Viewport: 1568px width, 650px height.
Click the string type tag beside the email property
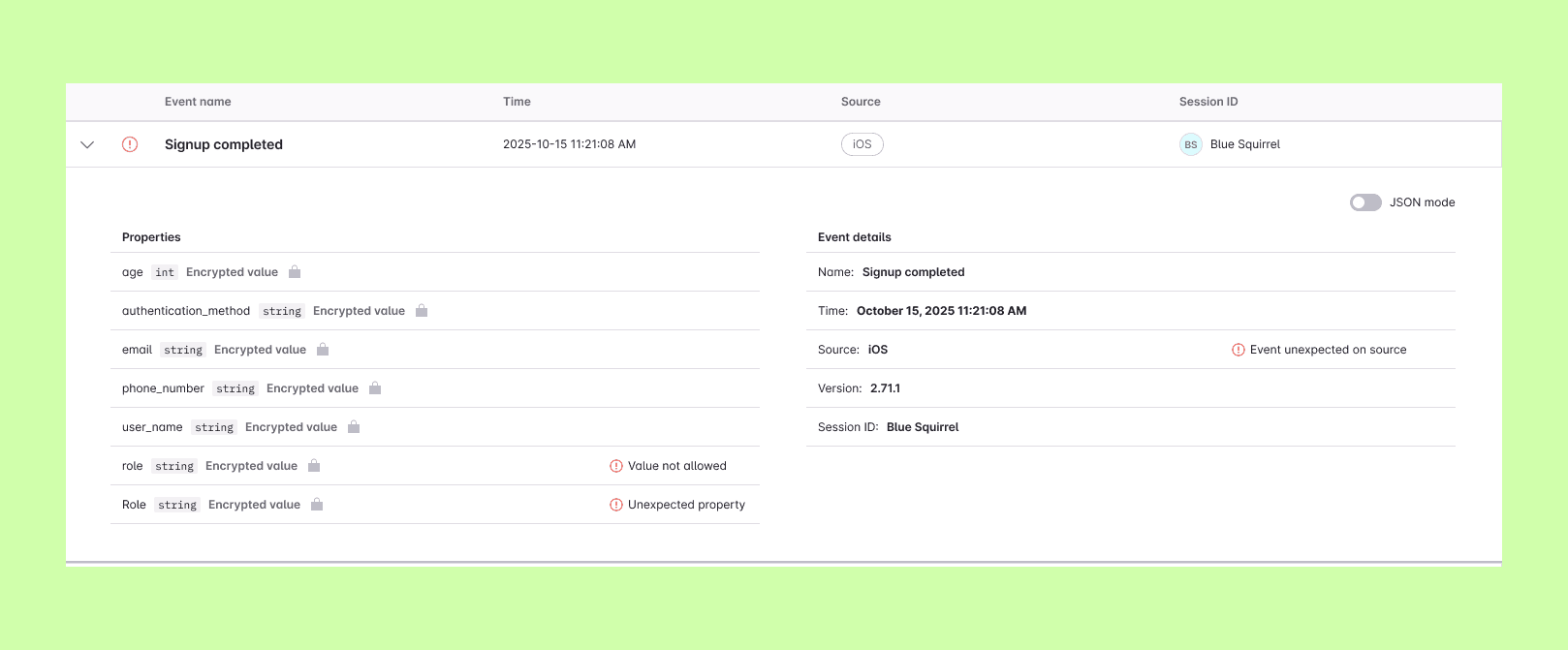click(183, 350)
